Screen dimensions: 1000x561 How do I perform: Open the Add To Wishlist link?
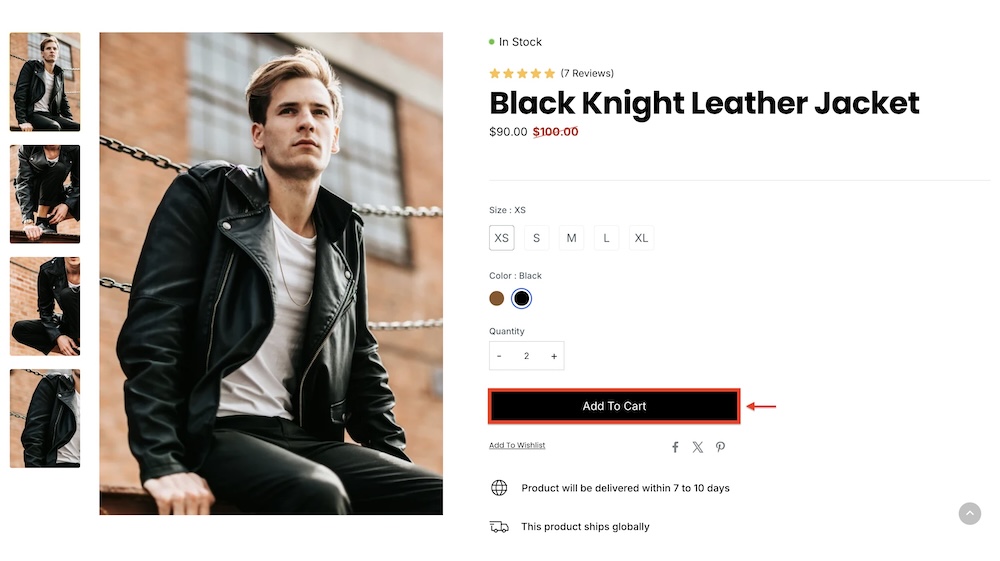pos(517,445)
